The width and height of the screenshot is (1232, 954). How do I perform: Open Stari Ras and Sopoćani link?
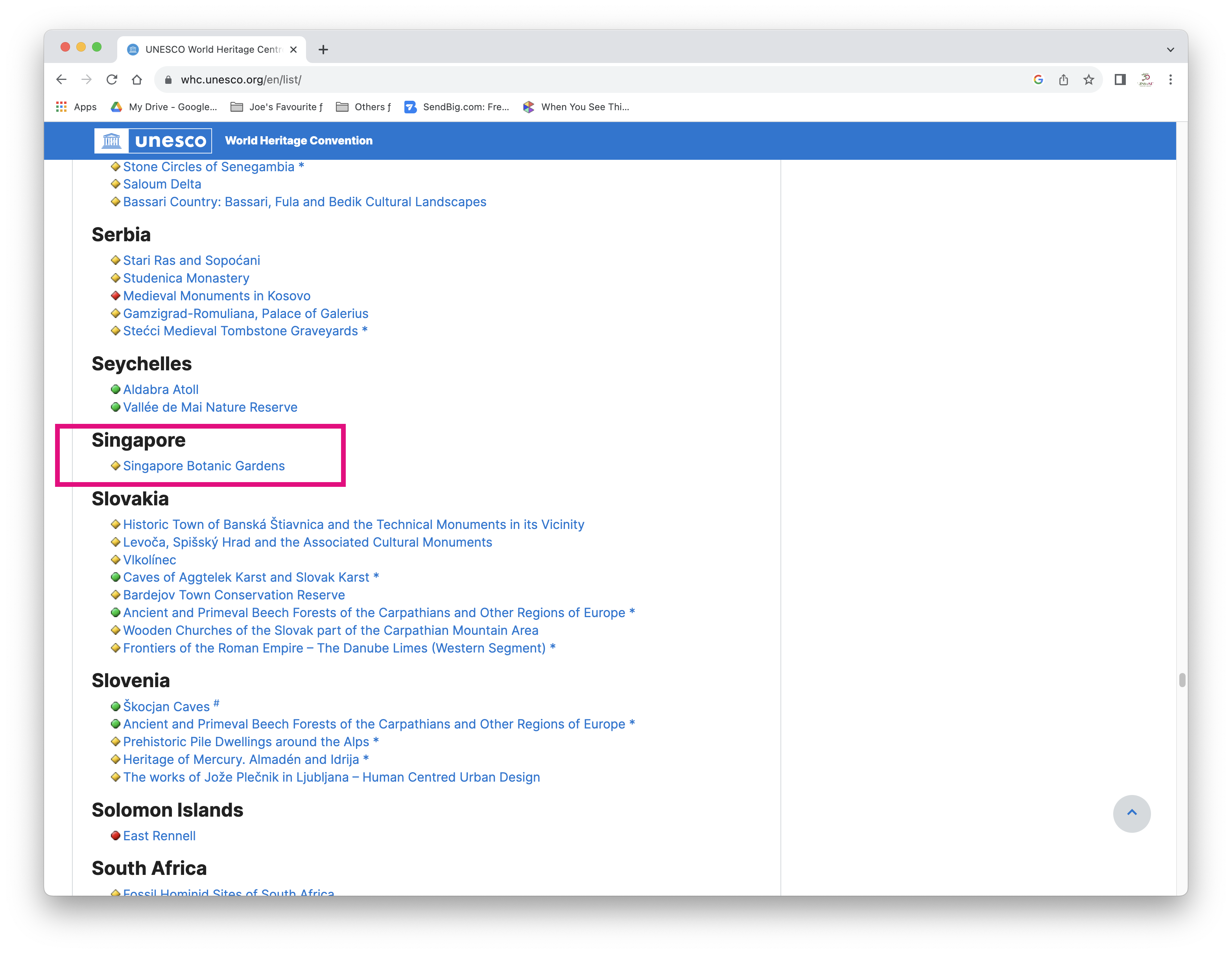(x=191, y=260)
